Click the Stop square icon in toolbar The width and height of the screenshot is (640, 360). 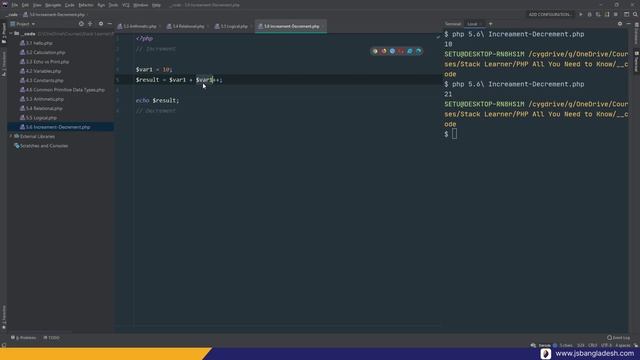click(616, 14)
